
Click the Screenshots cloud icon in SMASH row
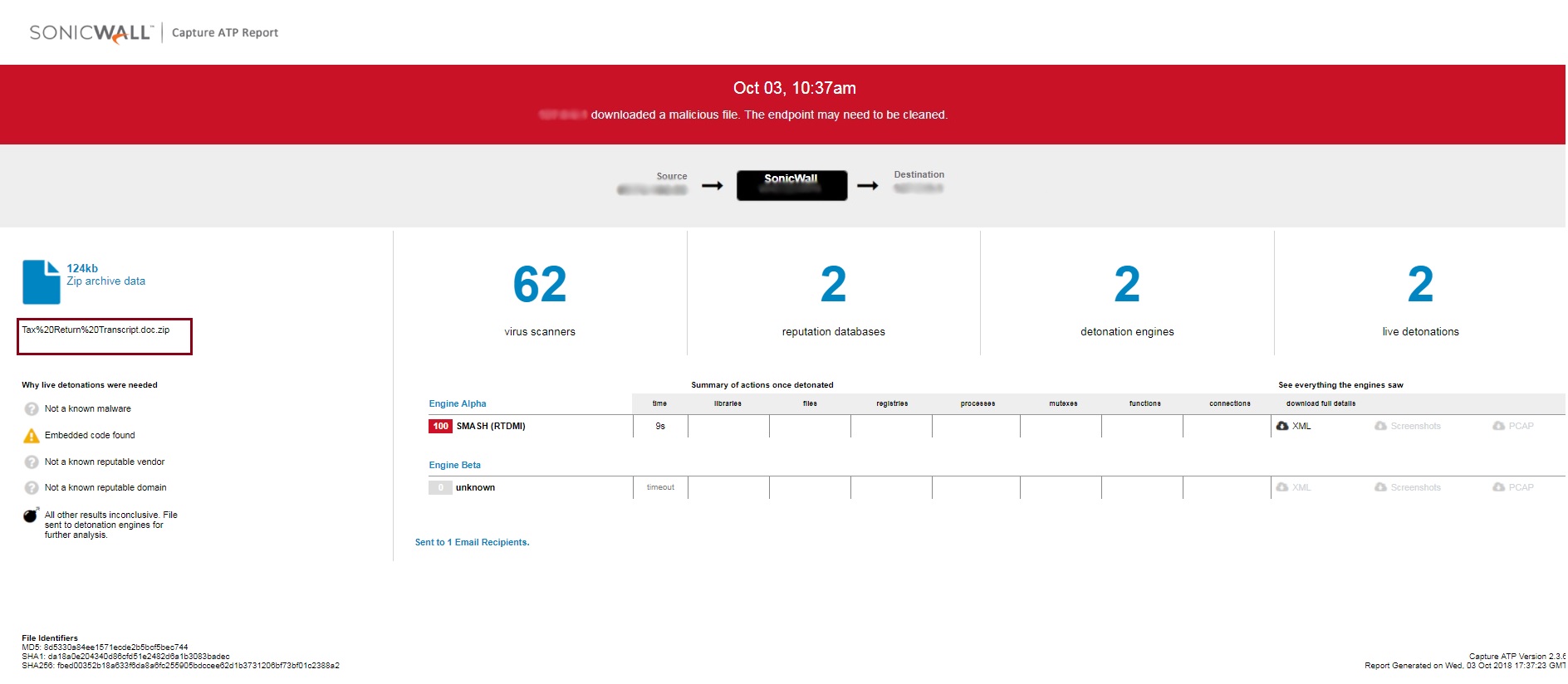pos(1380,426)
